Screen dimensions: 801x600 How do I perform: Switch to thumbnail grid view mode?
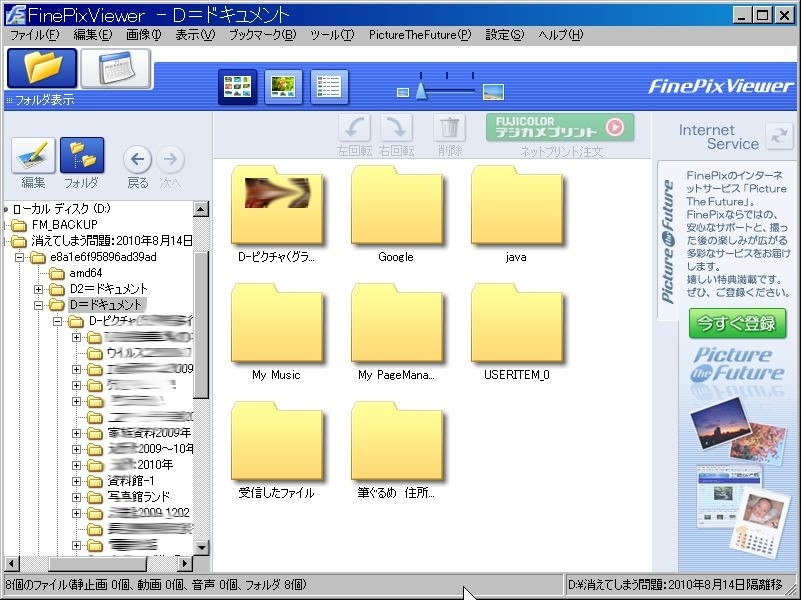coord(237,88)
